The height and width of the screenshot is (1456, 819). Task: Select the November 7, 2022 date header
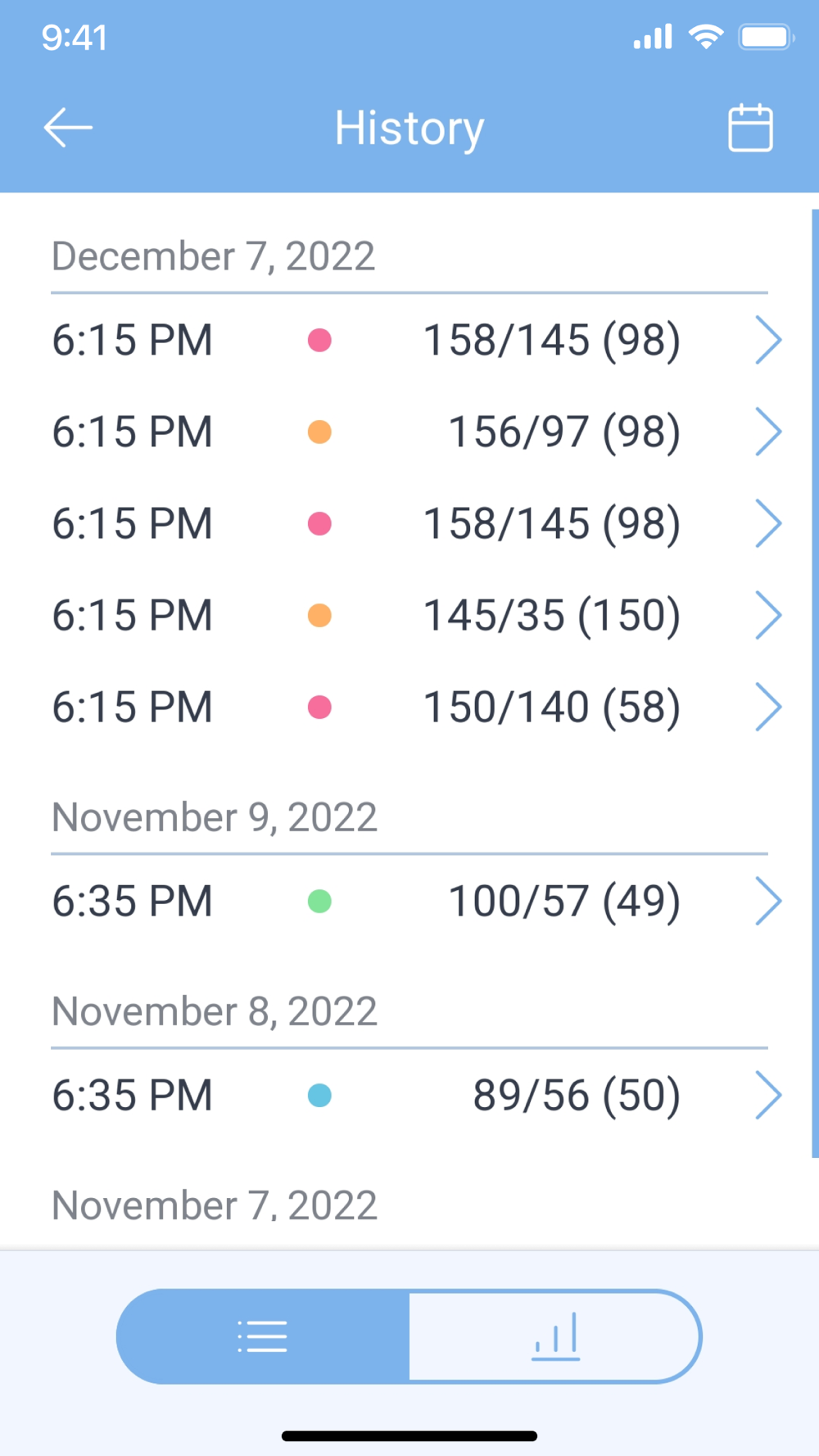point(215,1205)
